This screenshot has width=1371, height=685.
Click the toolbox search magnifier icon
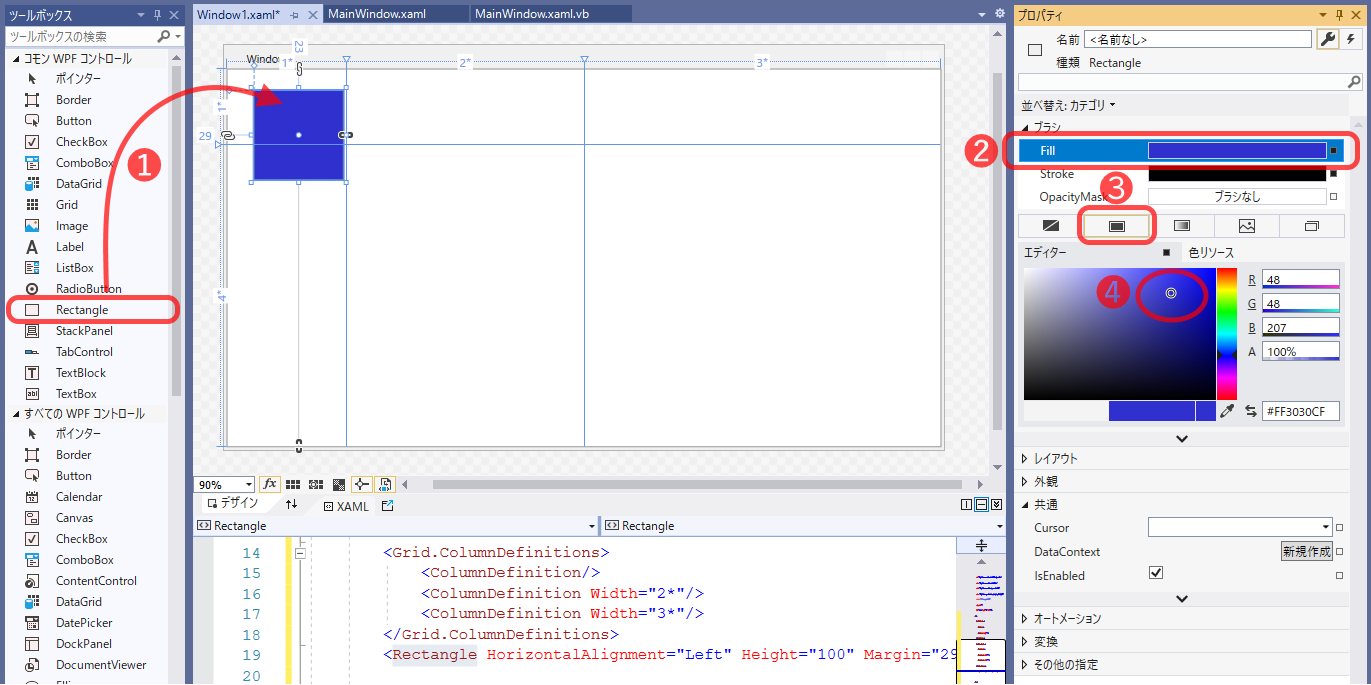click(x=163, y=36)
